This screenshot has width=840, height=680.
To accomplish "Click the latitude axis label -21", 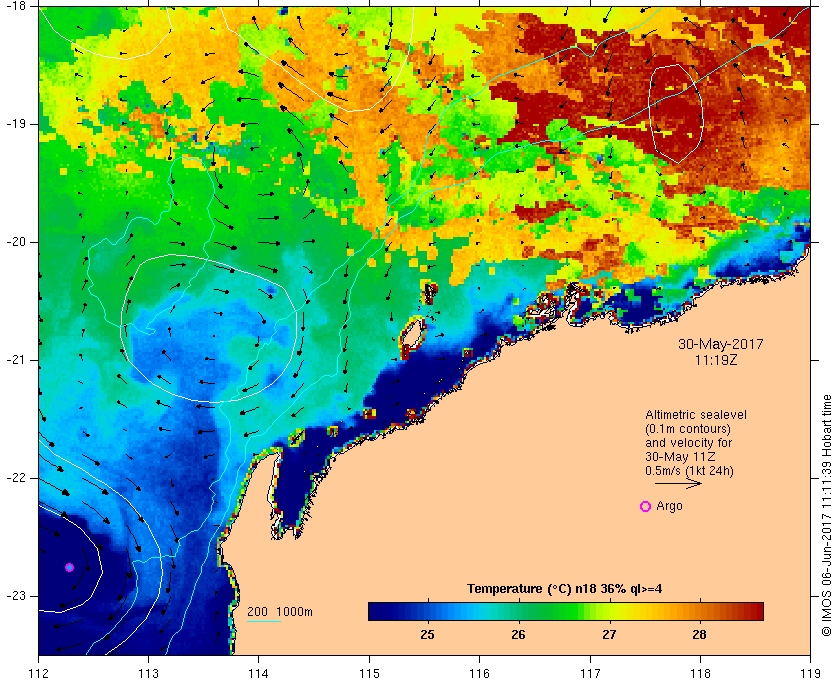I will click(14, 360).
